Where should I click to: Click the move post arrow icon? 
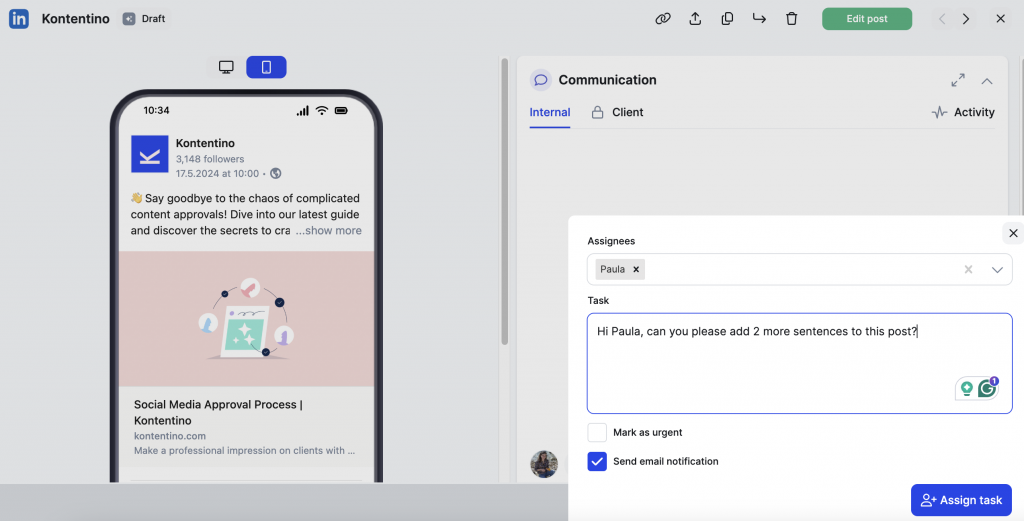point(759,19)
